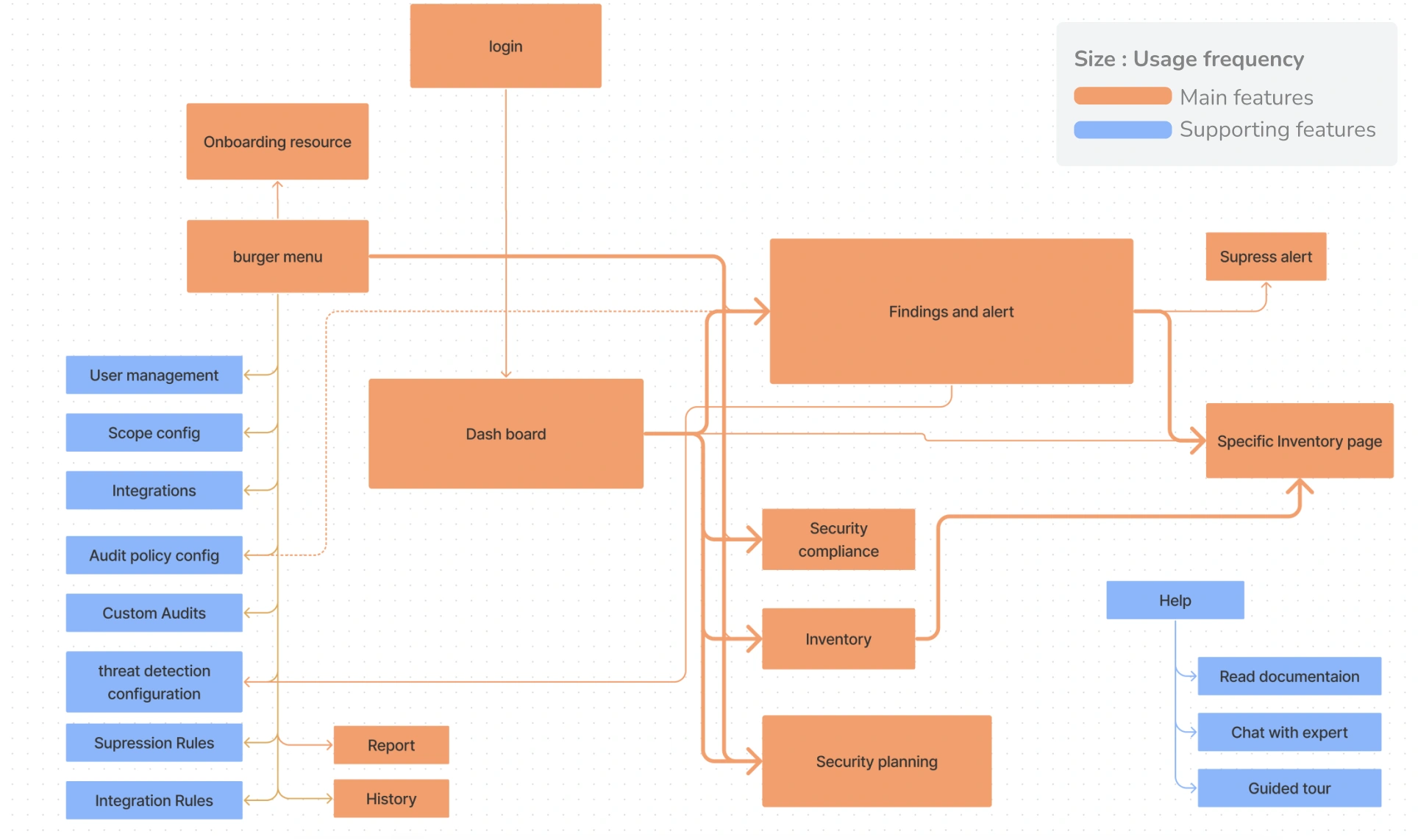Click the Integration Rules box
This screenshot has width=1418, height=840.
154,800
